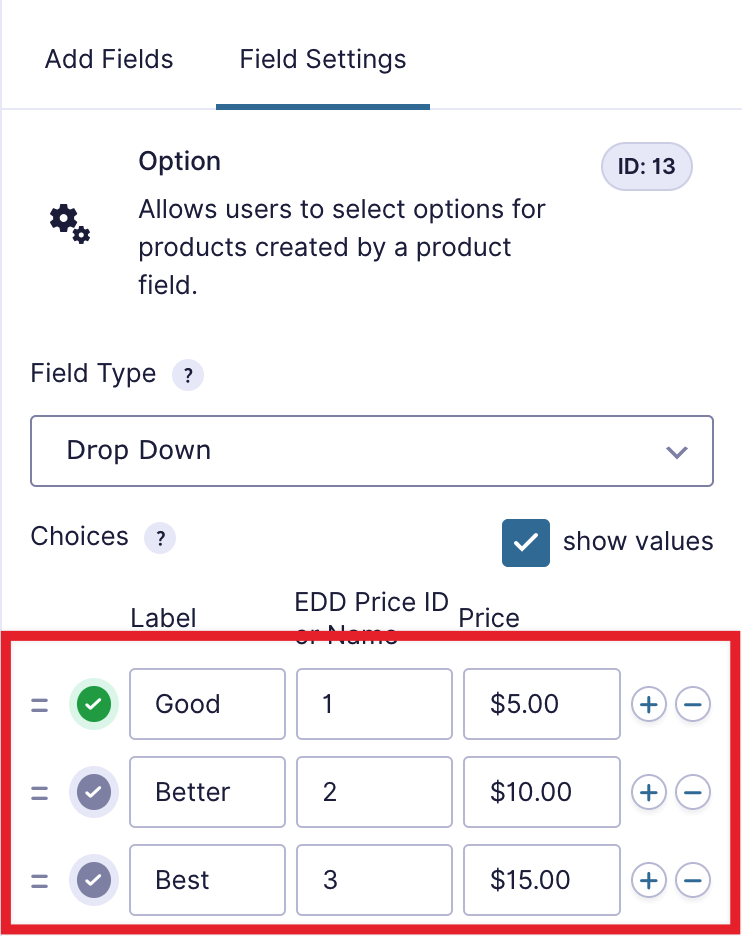This screenshot has width=742, height=936.
Task: Switch to the Add Fields tab
Action: pyautogui.click(x=109, y=59)
